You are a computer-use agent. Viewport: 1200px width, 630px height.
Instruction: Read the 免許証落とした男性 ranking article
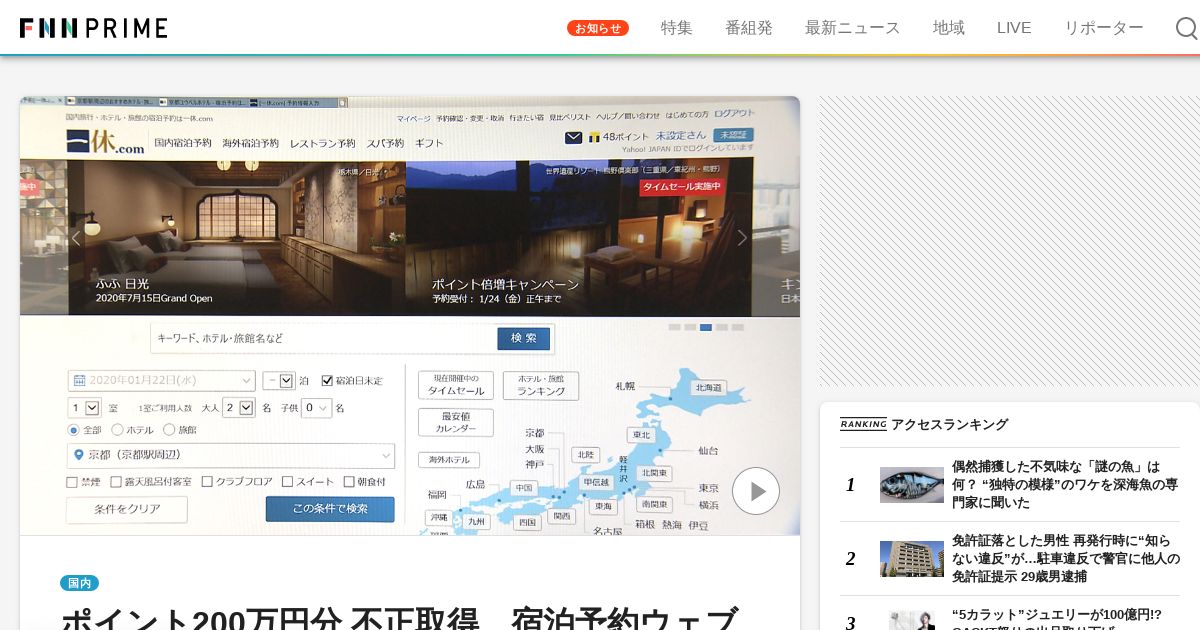click(1065, 559)
